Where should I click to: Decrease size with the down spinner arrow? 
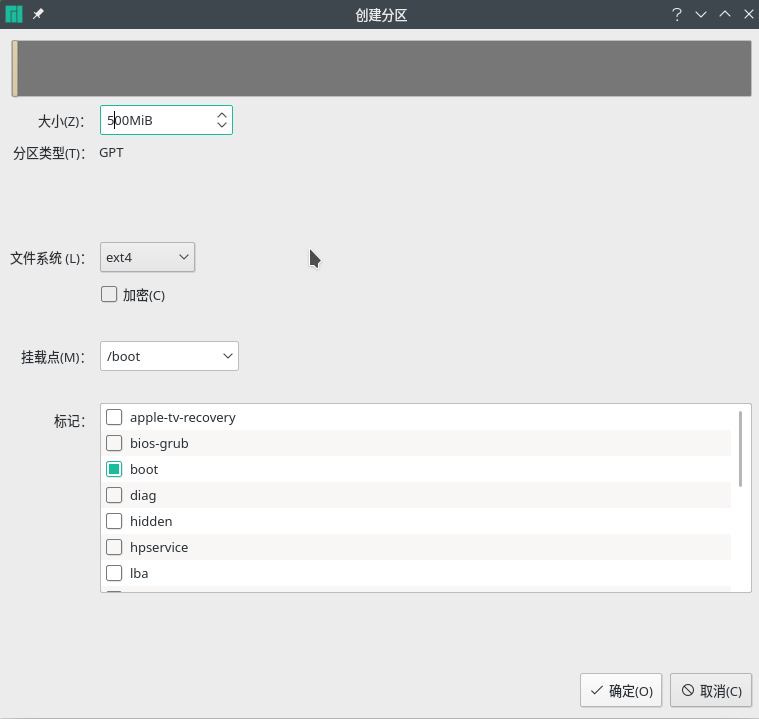coord(222,125)
